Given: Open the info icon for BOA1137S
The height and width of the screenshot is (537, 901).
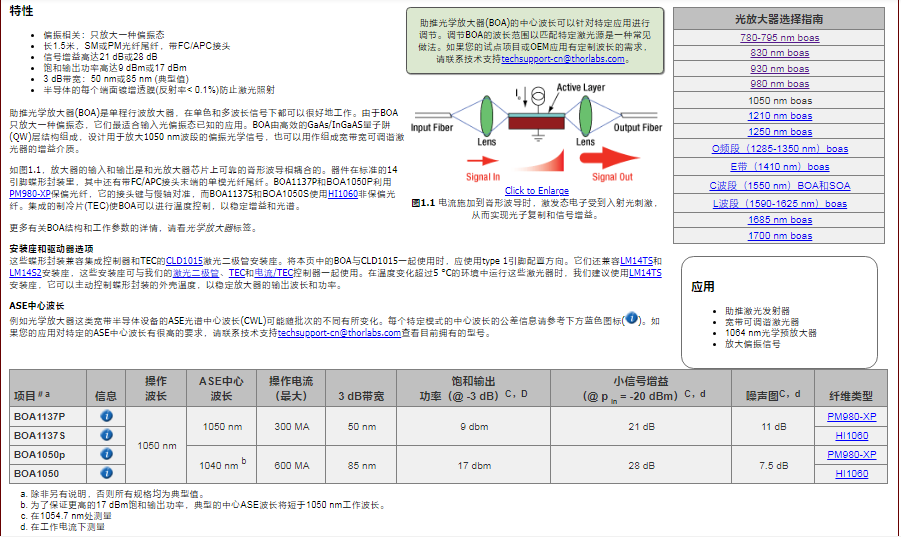Looking at the screenshot, I should click(106, 435).
